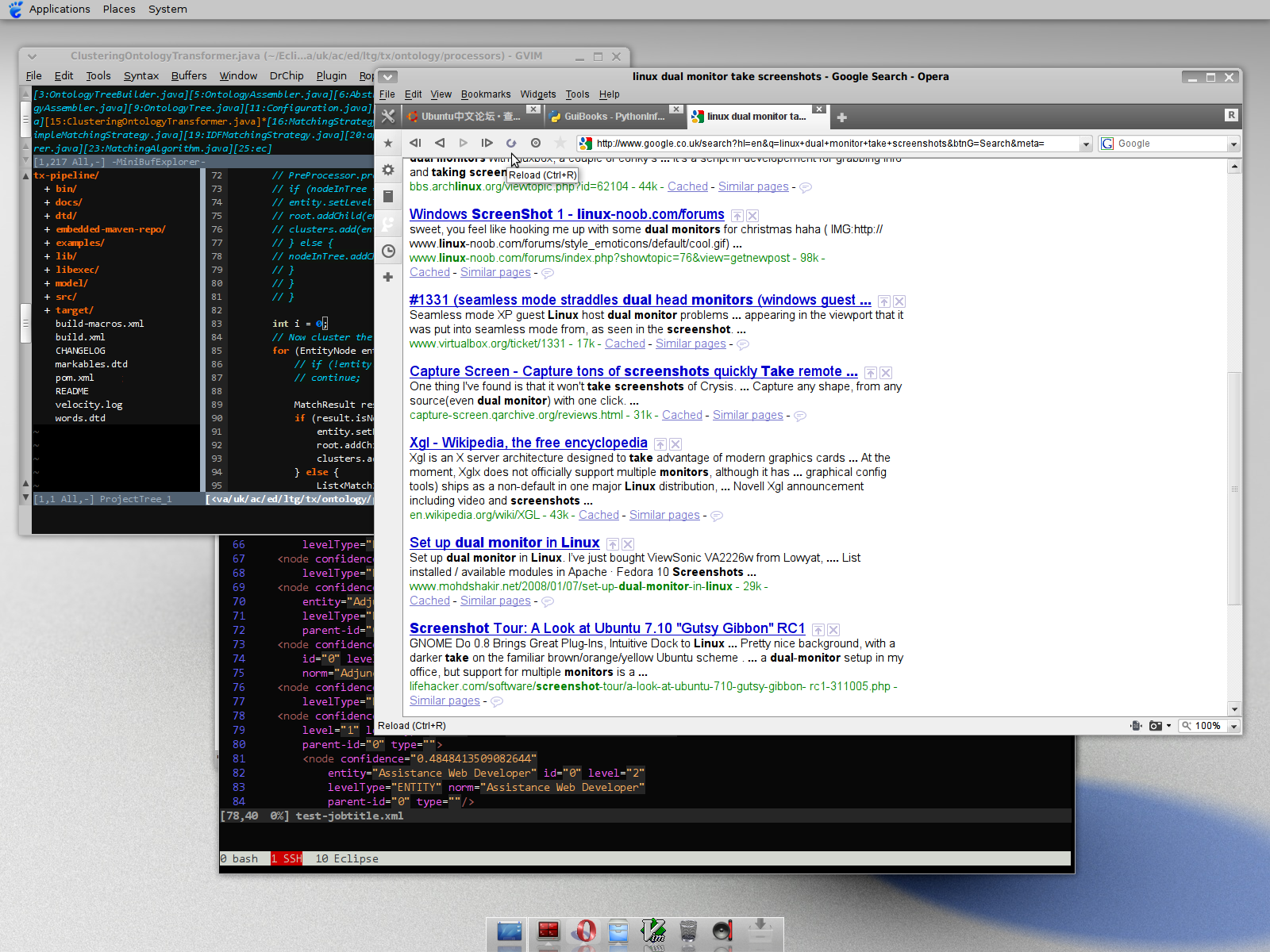Launch GVim from the dock
1270x952 pixels.
pos(653,931)
